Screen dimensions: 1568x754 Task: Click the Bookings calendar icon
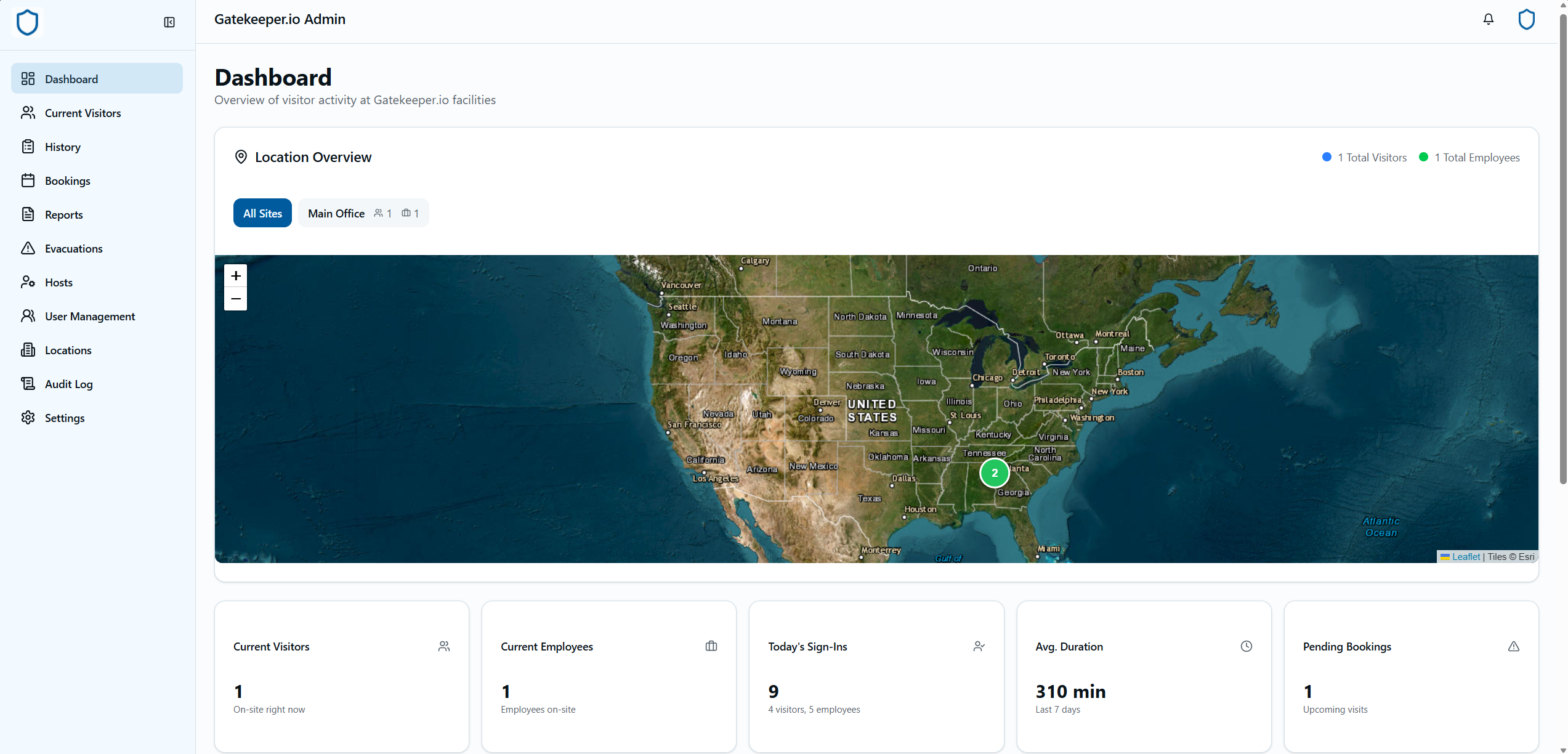pos(28,180)
